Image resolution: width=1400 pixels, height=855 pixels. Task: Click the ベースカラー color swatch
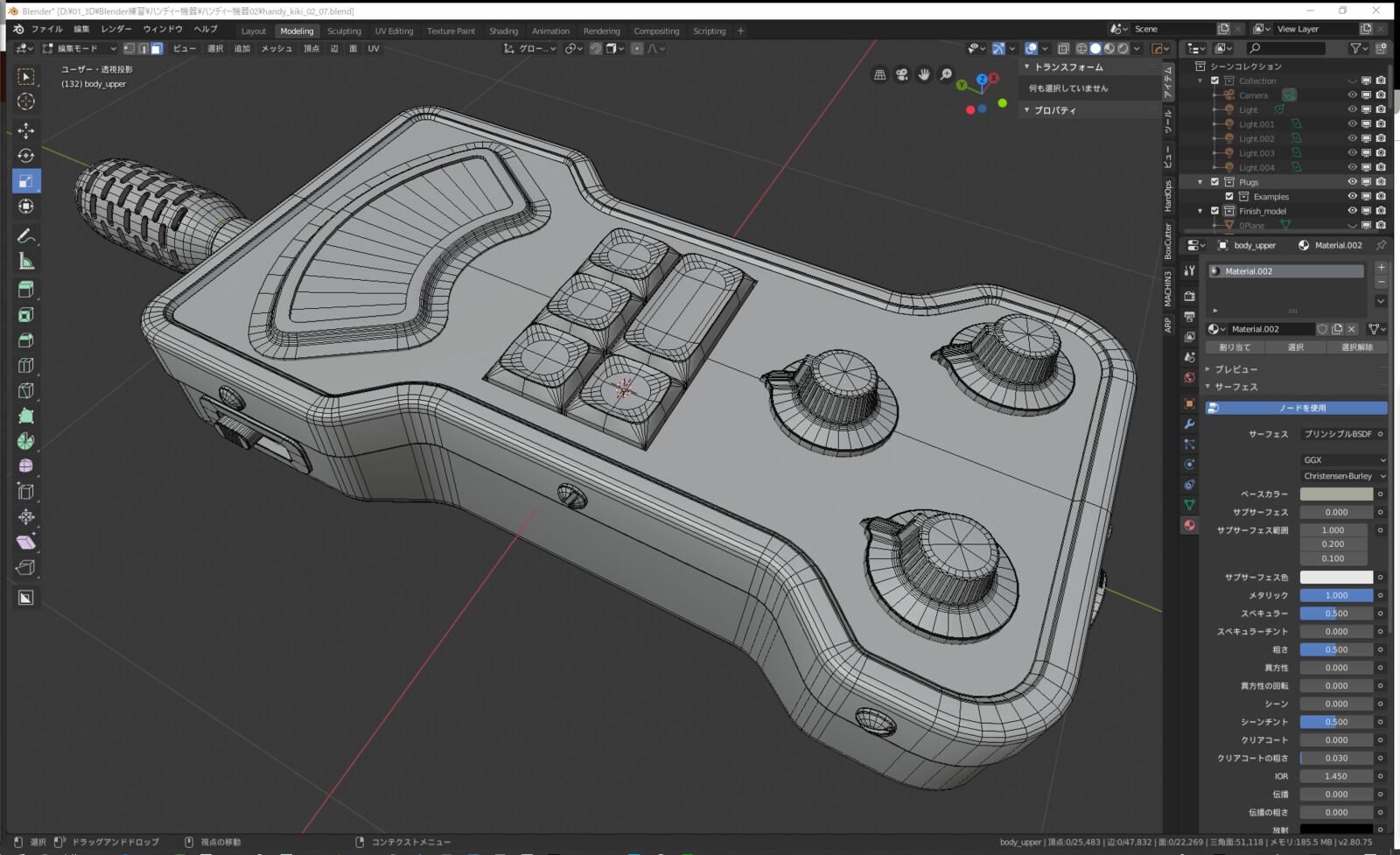[x=1336, y=494]
